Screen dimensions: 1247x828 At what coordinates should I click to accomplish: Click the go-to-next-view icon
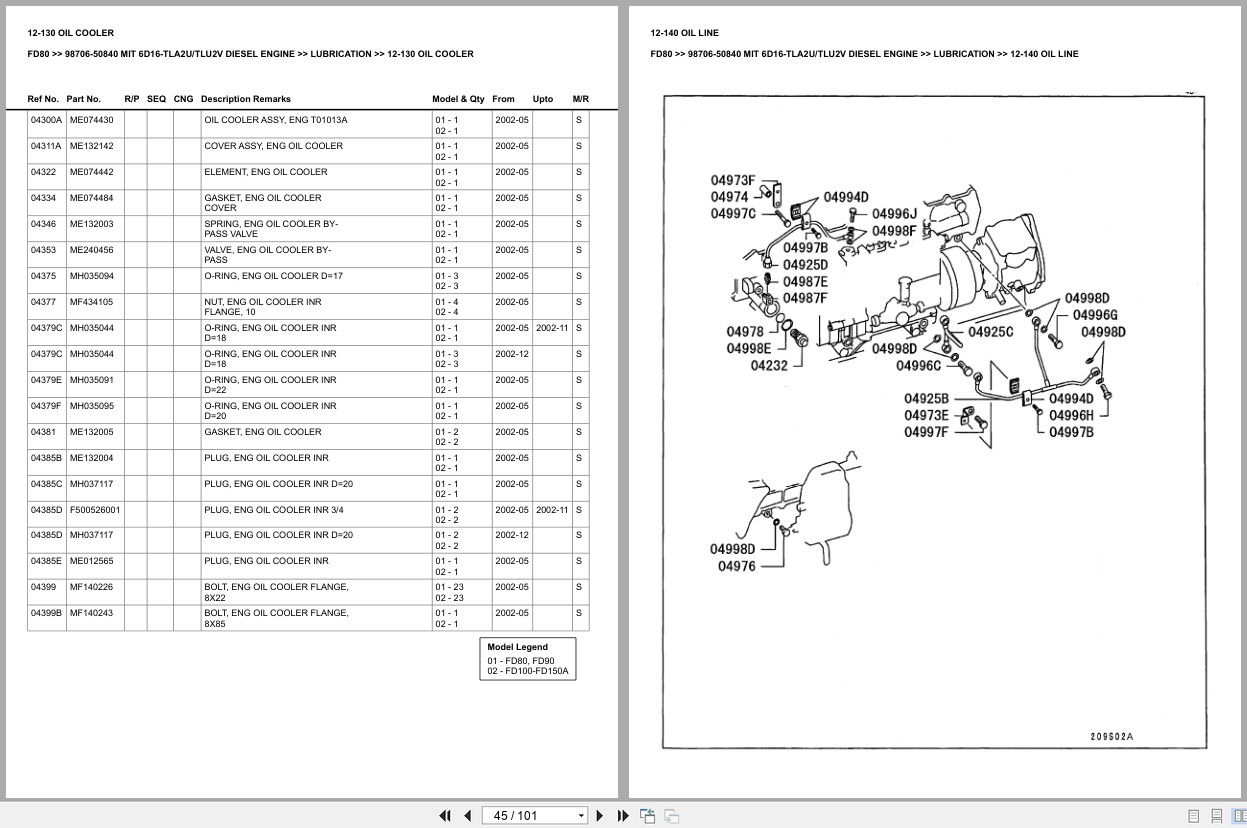coord(672,815)
